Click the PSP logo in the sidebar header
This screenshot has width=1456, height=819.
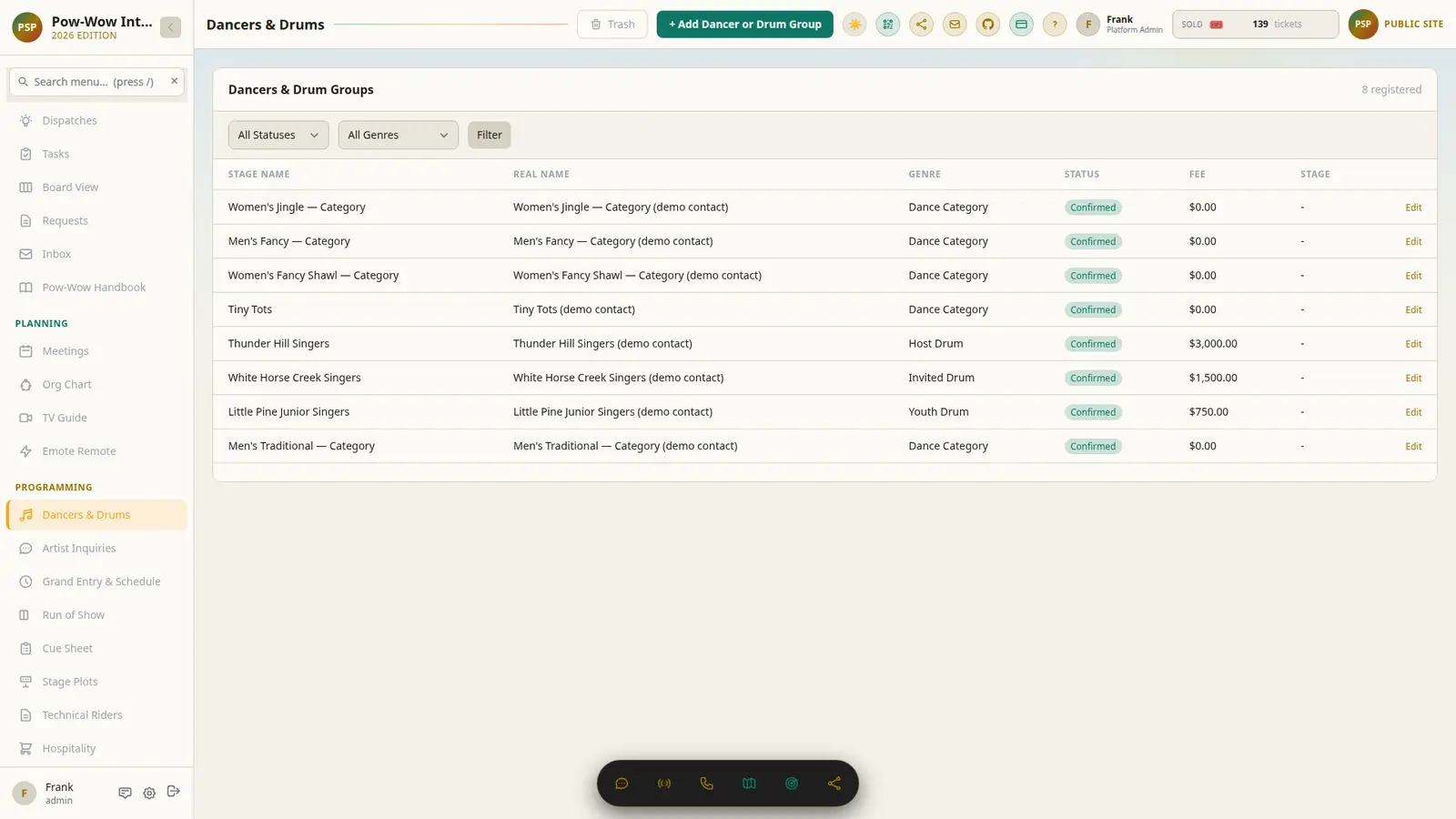[x=27, y=27]
